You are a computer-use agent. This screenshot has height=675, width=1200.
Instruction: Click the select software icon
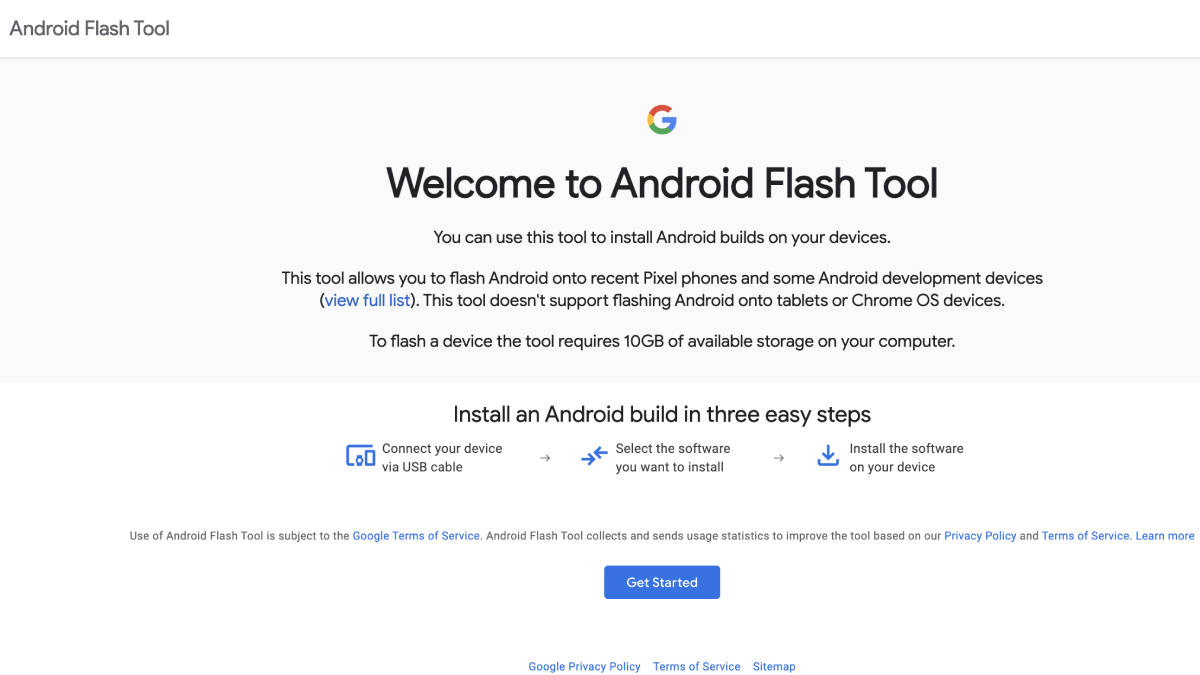pyautogui.click(x=594, y=456)
